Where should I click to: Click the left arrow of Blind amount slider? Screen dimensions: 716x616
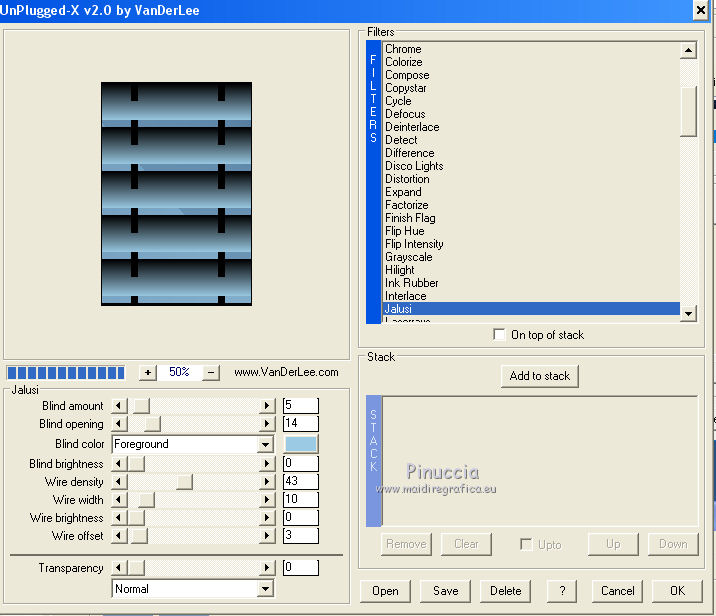pyautogui.click(x=119, y=405)
